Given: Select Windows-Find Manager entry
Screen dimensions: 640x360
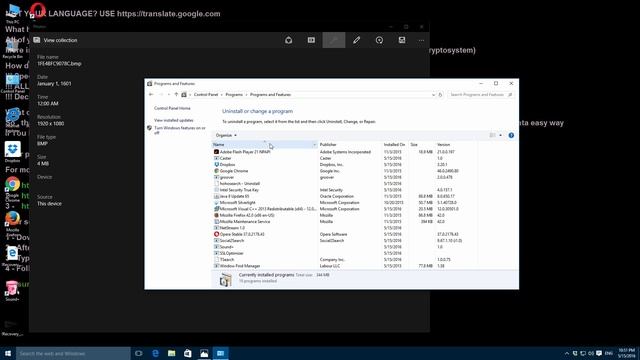Looking at the screenshot, I should [x=345, y=266].
